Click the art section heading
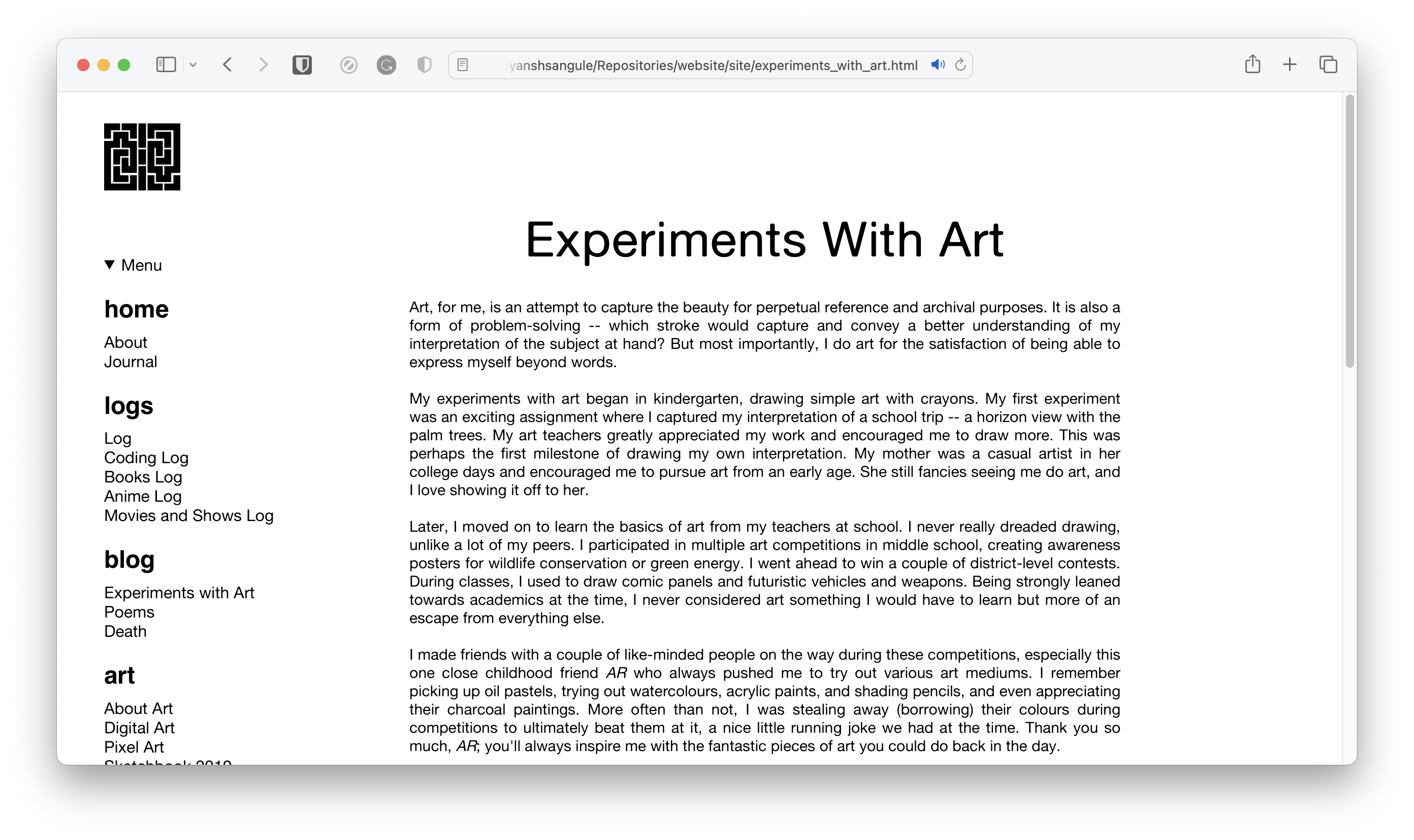Image resolution: width=1414 pixels, height=840 pixels. coord(119,675)
